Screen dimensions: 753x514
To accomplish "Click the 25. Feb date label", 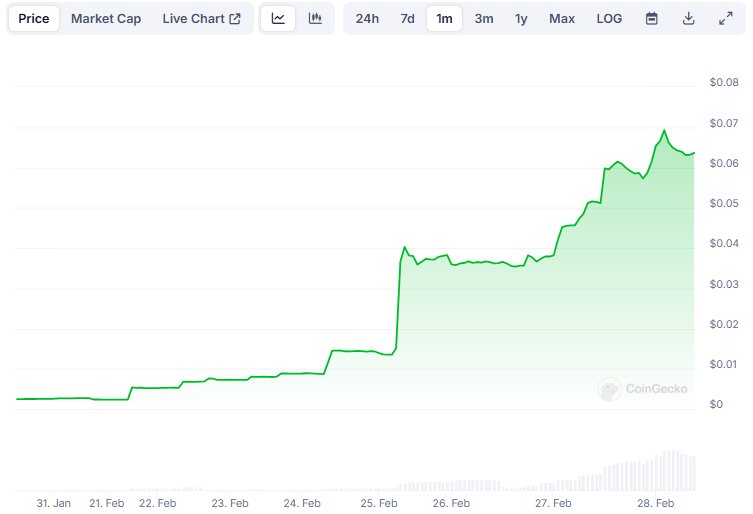I will (379, 503).
